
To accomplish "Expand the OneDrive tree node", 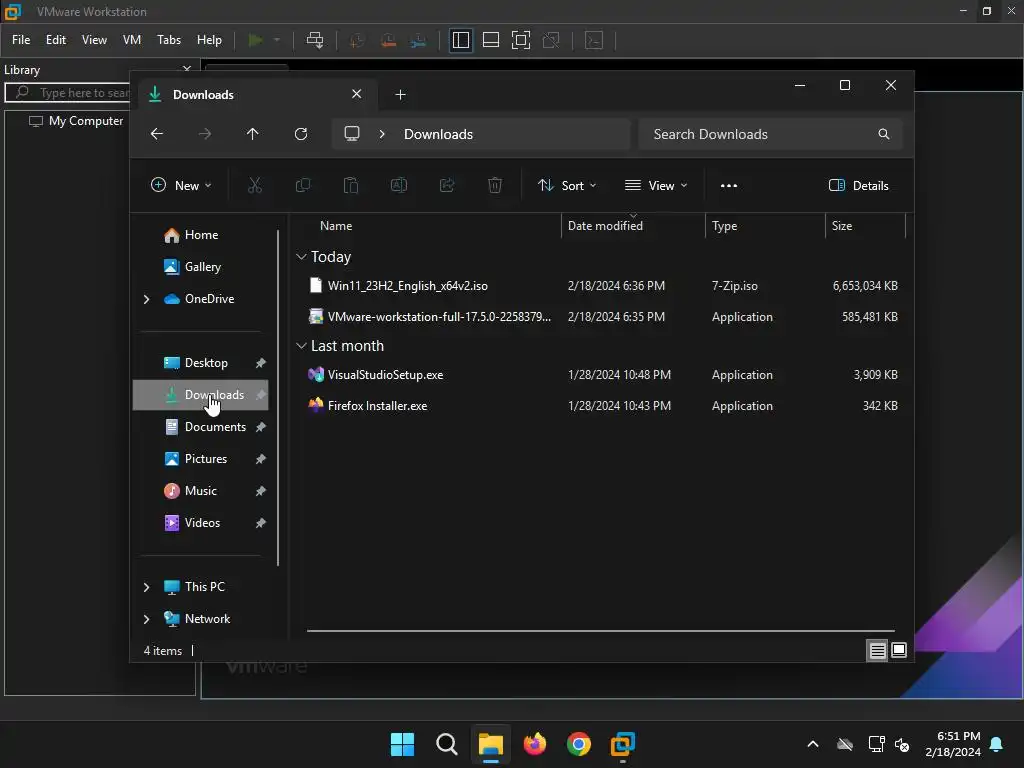I will pos(146,299).
